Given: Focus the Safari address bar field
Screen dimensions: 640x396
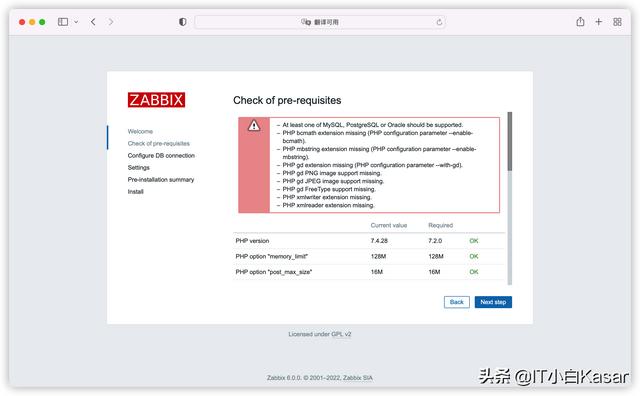Looking at the screenshot, I should pyautogui.click(x=320, y=22).
